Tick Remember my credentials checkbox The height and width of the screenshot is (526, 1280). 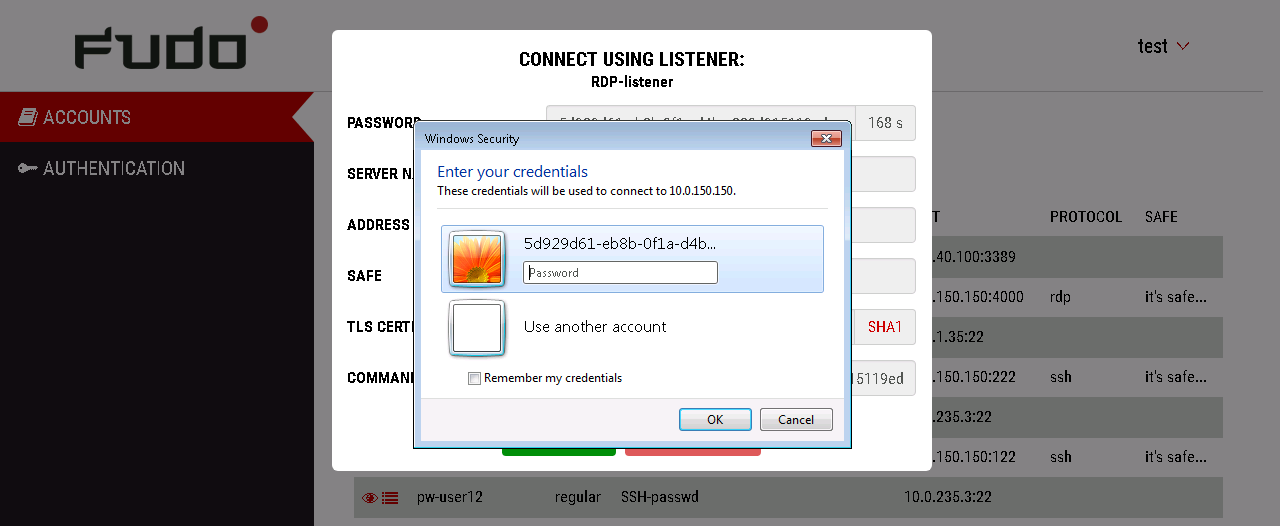475,378
